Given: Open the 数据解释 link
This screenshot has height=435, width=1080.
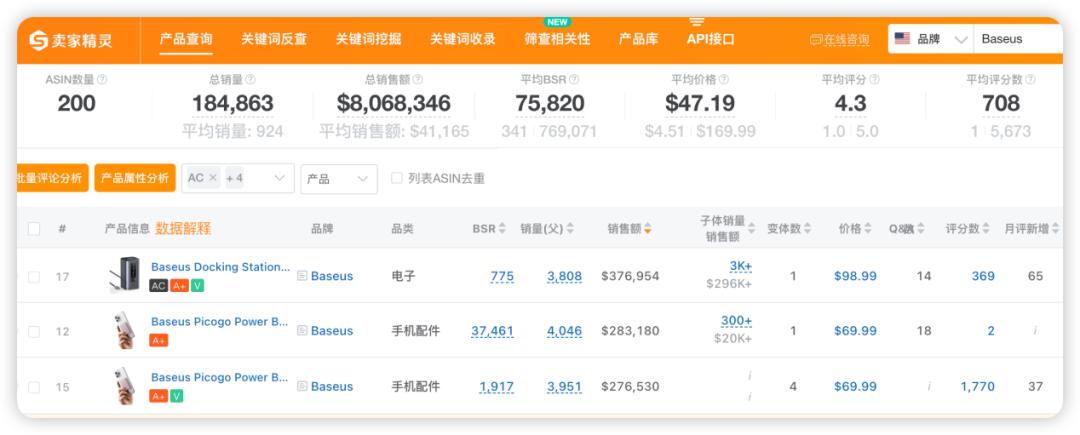Looking at the screenshot, I should pos(183,229).
